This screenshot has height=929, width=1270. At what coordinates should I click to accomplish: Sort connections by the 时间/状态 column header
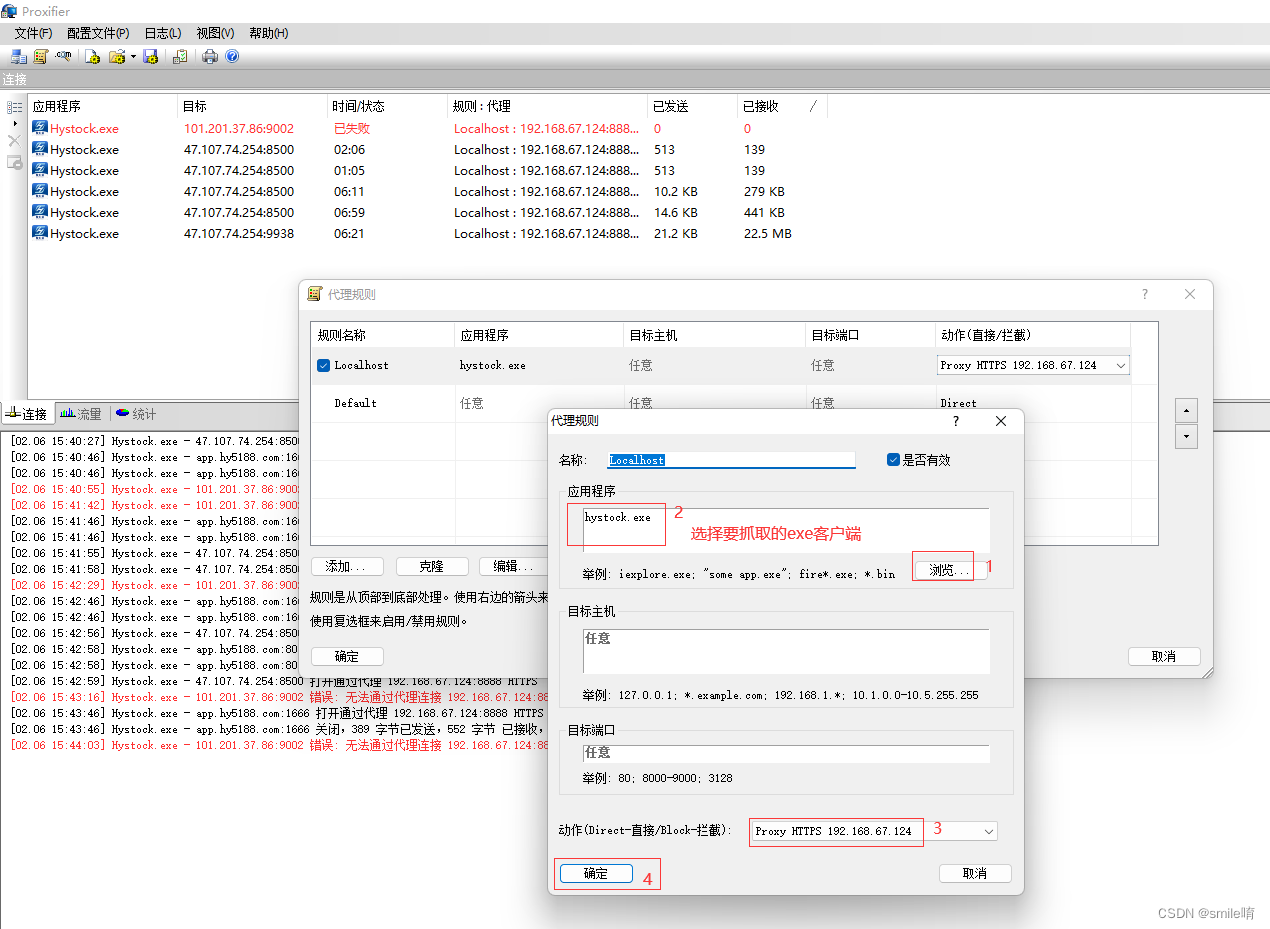(x=388, y=106)
